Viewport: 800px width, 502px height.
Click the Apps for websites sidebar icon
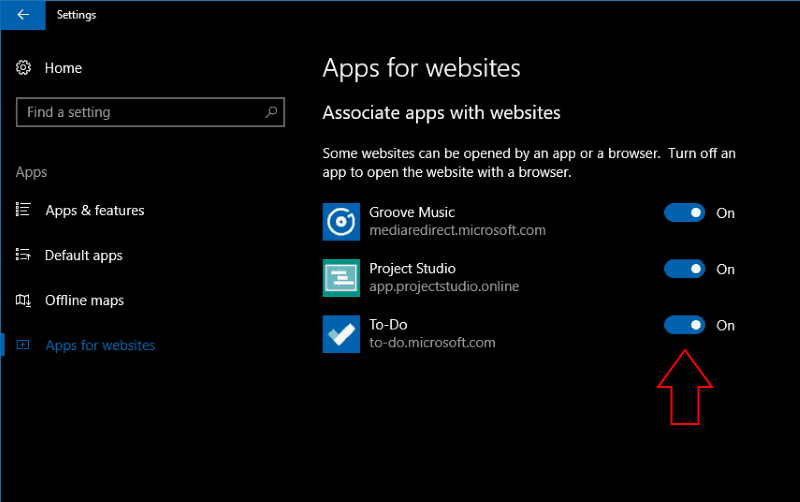click(x=23, y=345)
